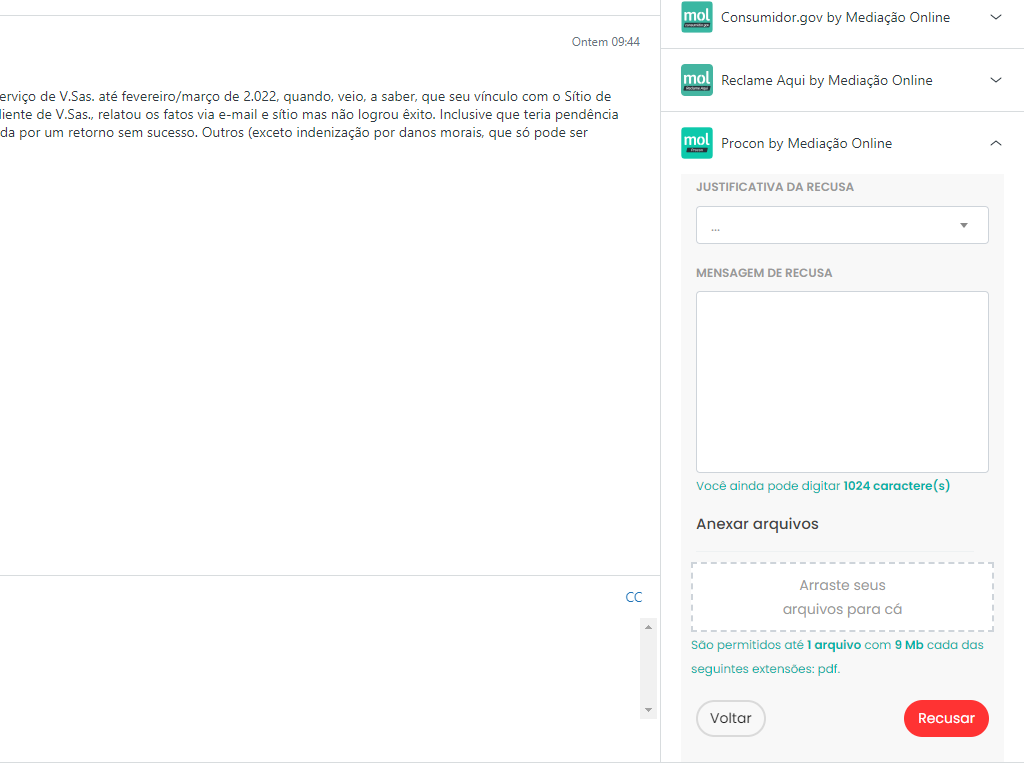Click the 1024 caractere(s) counter text
Image resolution: width=1024 pixels, height=768 pixels.
(x=897, y=485)
